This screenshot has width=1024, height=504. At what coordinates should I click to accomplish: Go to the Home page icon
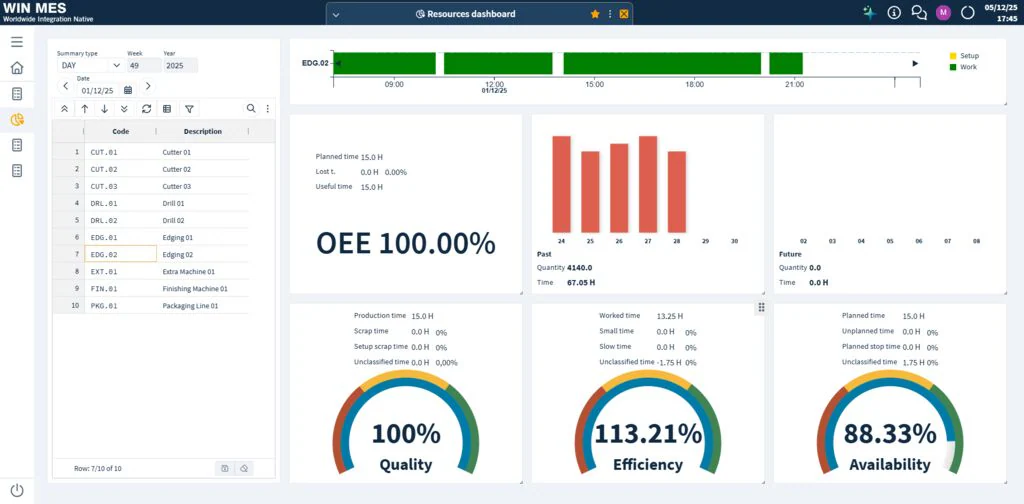point(17,68)
